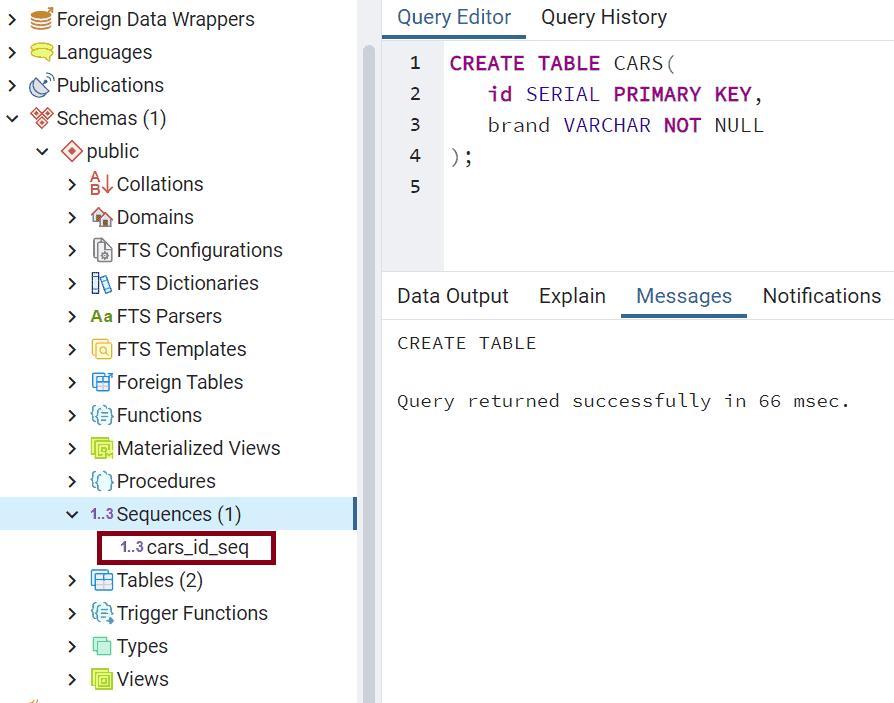This screenshot has width=894, height=703.
Task: Click the Languages speech bubble icon
Action: point(41,52)
